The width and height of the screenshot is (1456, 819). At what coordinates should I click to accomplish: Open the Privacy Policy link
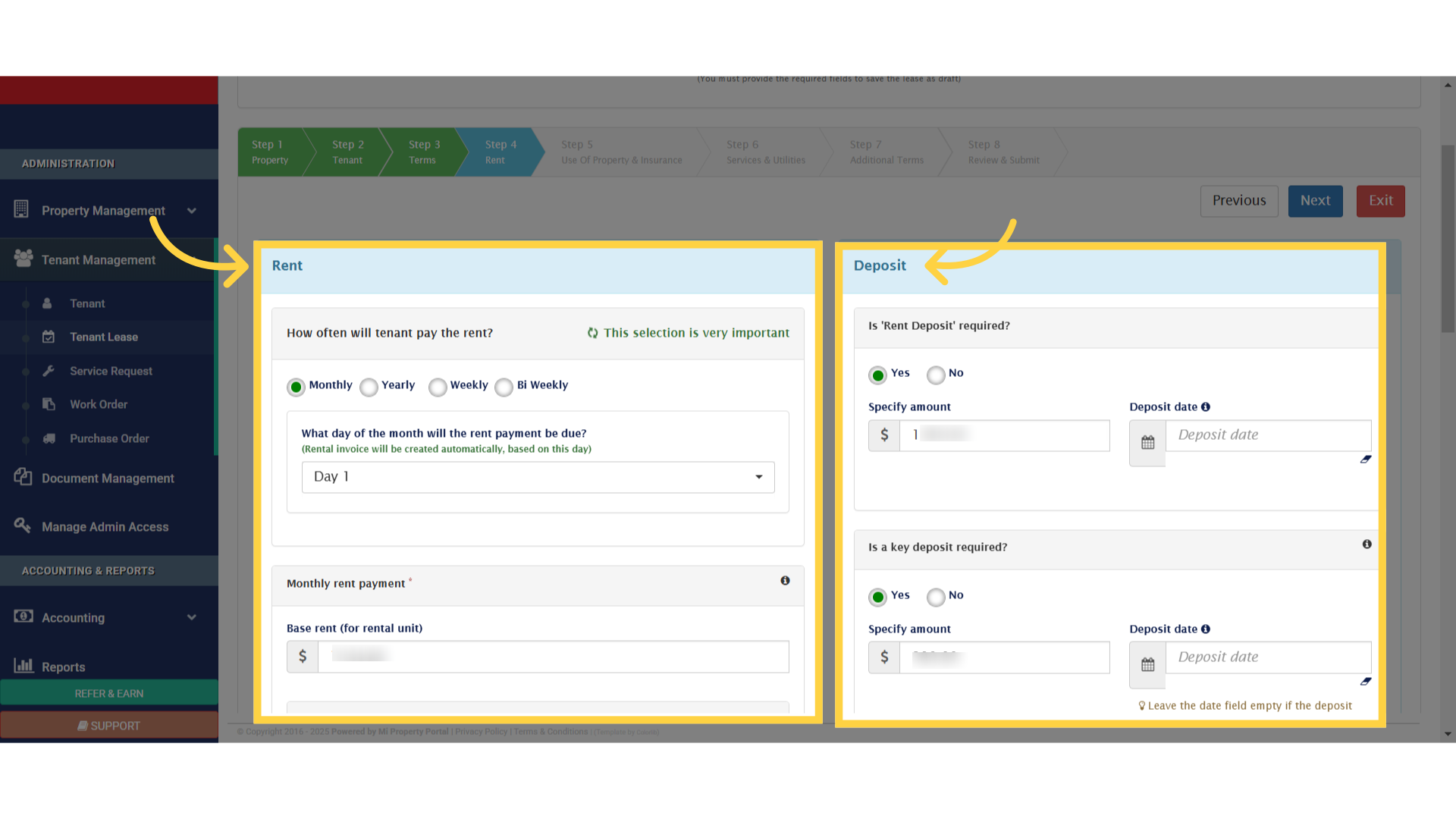481,732
